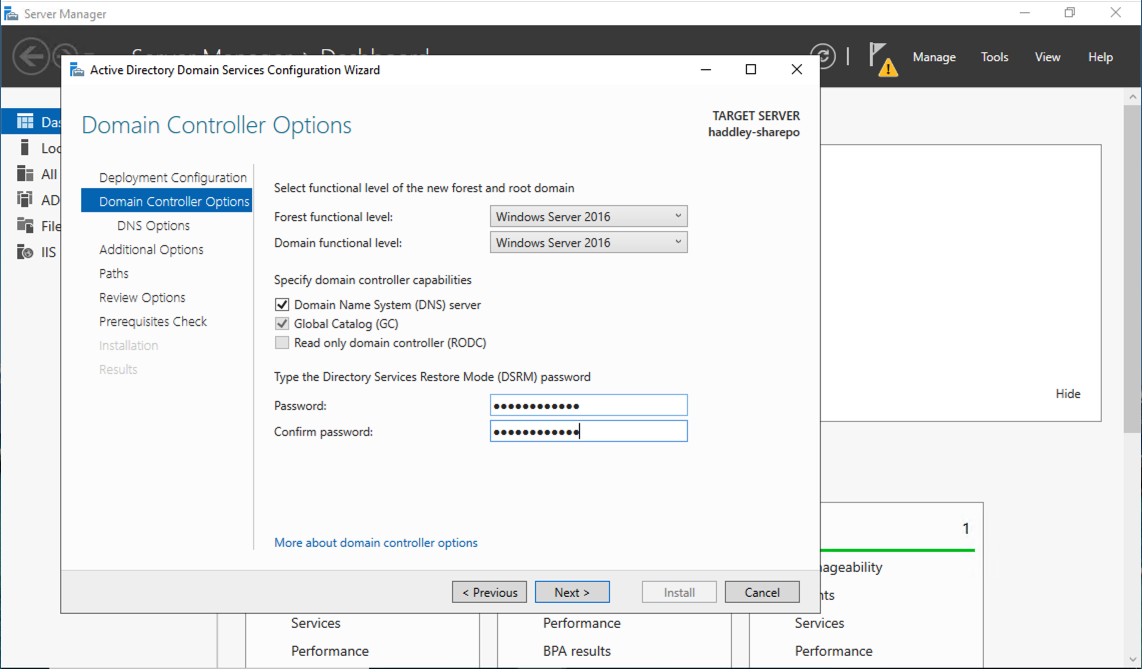This screenshot has height=669, width=1142.
Task: Select the All Servers icon in sidebar
Action: 25,174
